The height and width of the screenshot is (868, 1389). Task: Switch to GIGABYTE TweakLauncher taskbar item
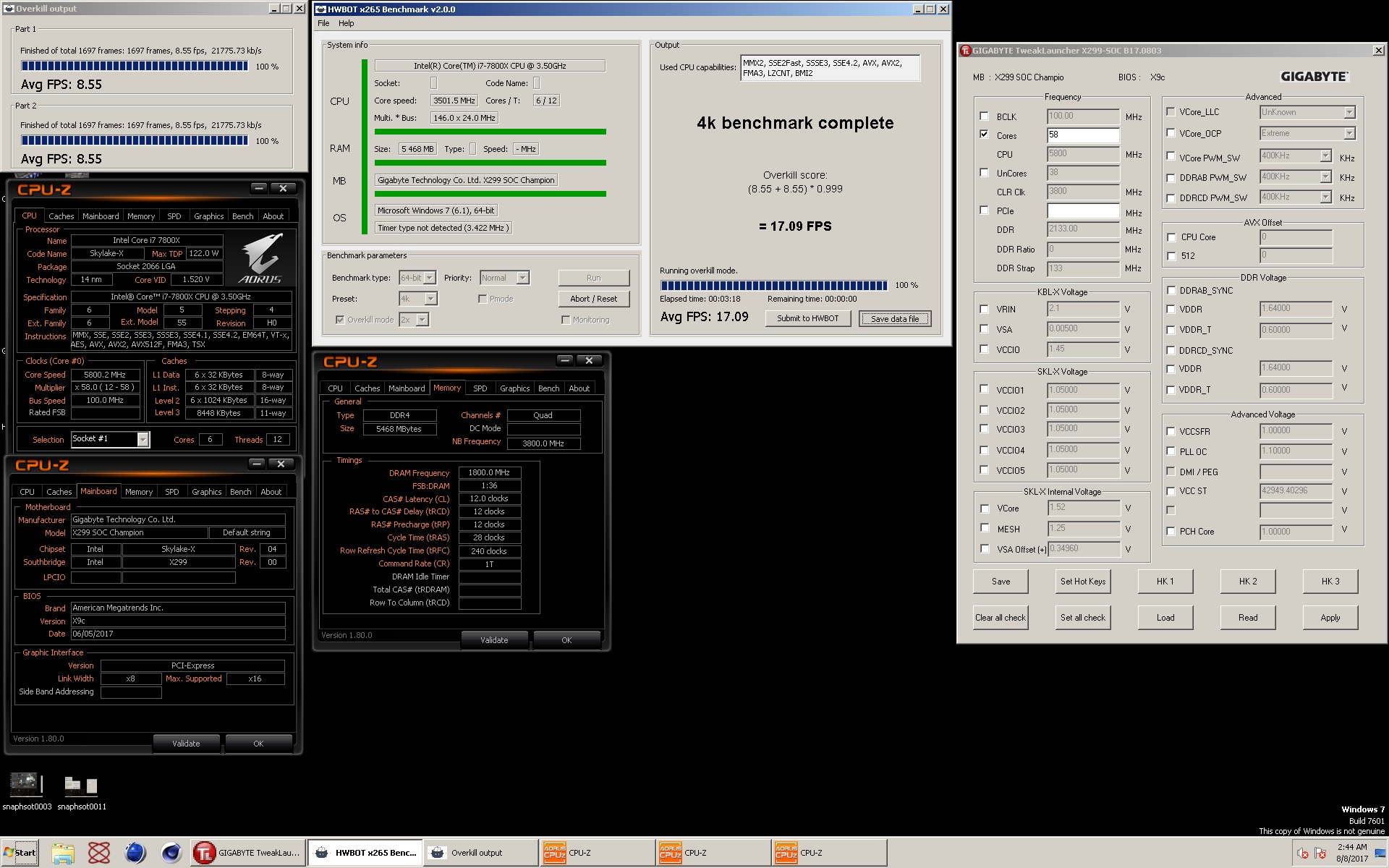247,853
